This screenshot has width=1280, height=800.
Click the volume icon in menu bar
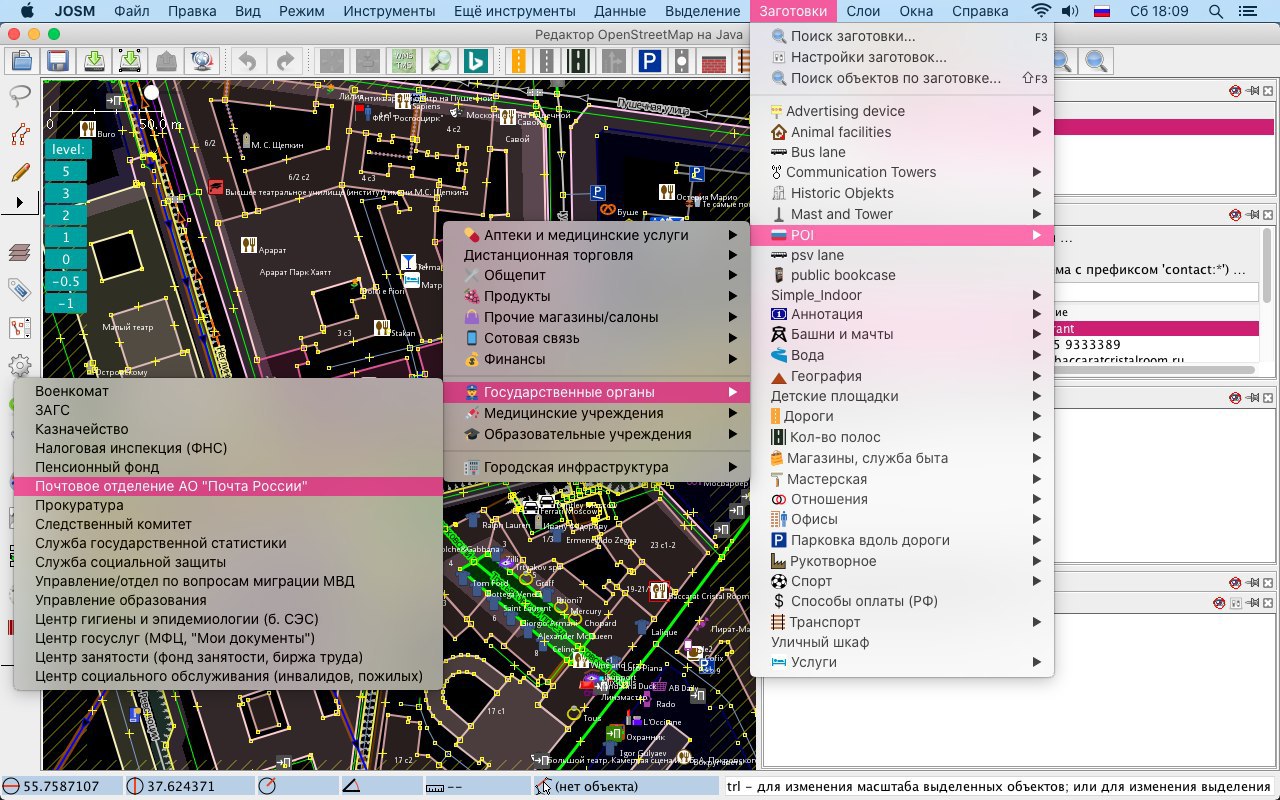coord(1070,12)
